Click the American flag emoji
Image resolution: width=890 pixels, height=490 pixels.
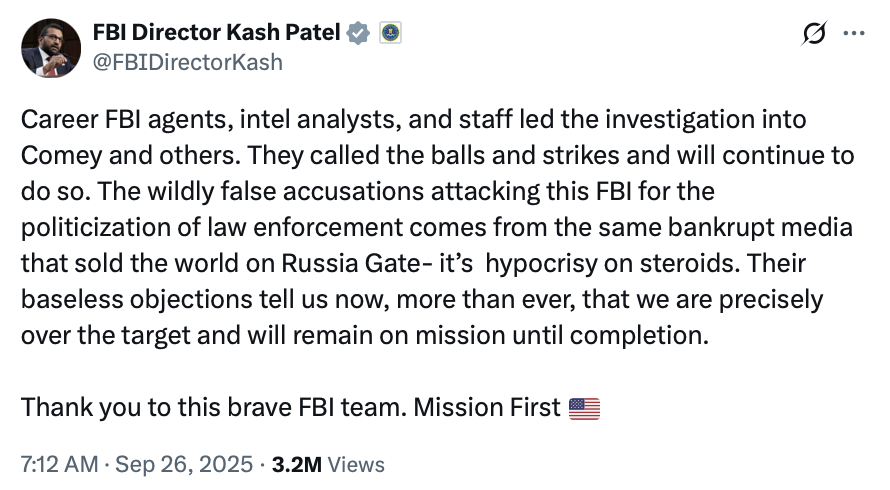tap(583, 408)
